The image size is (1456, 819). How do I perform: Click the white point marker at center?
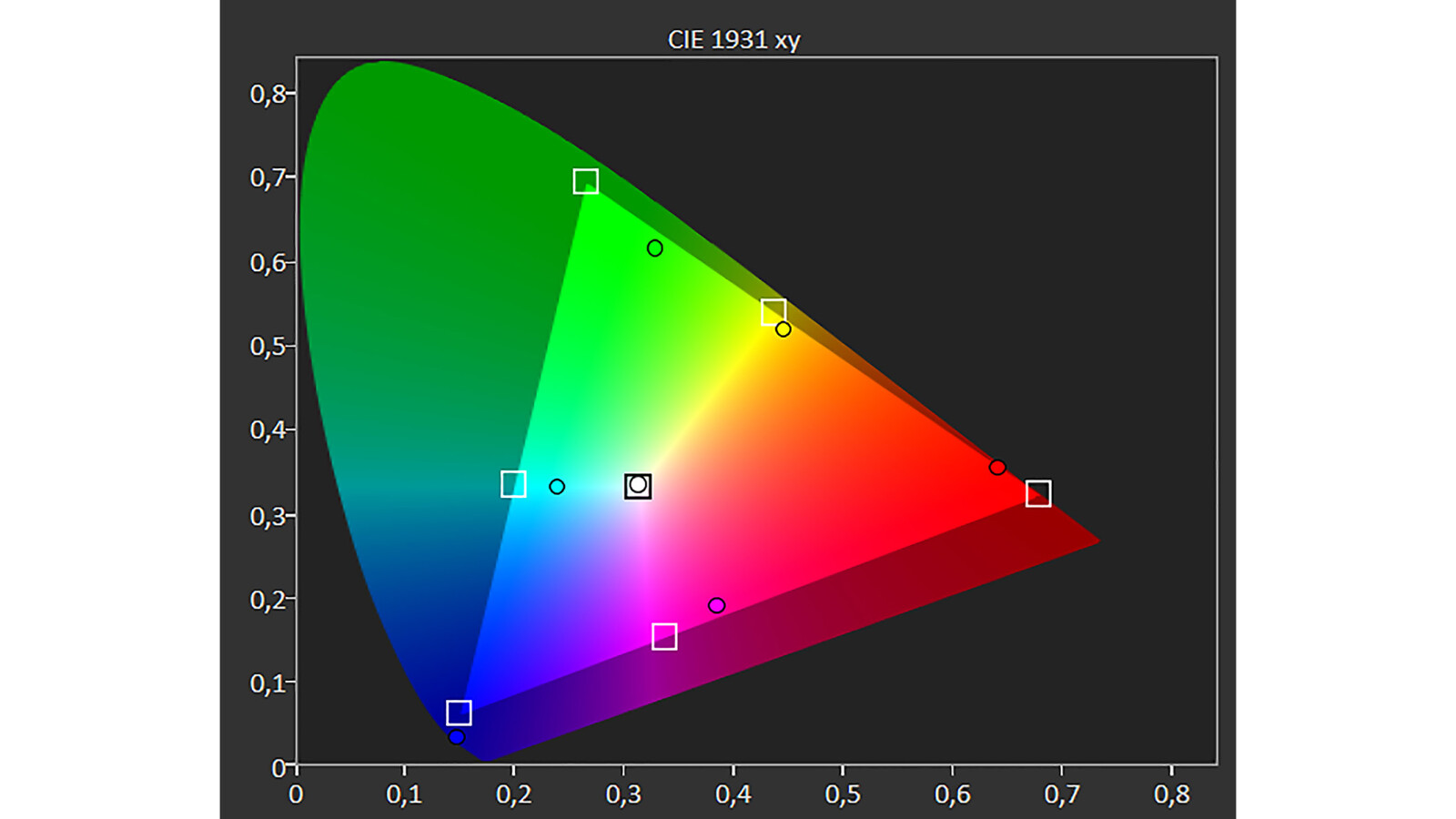(638, 486)
